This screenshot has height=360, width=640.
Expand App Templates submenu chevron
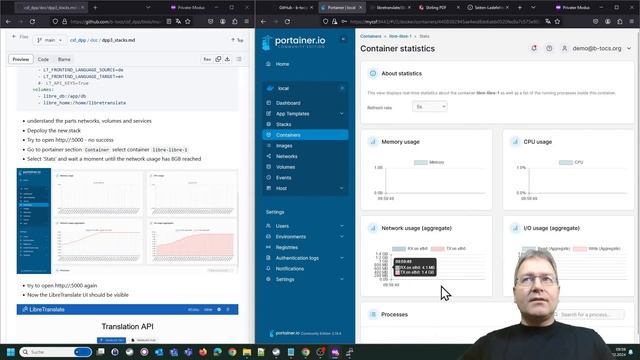pyautogui.click(x=342, y=113)
